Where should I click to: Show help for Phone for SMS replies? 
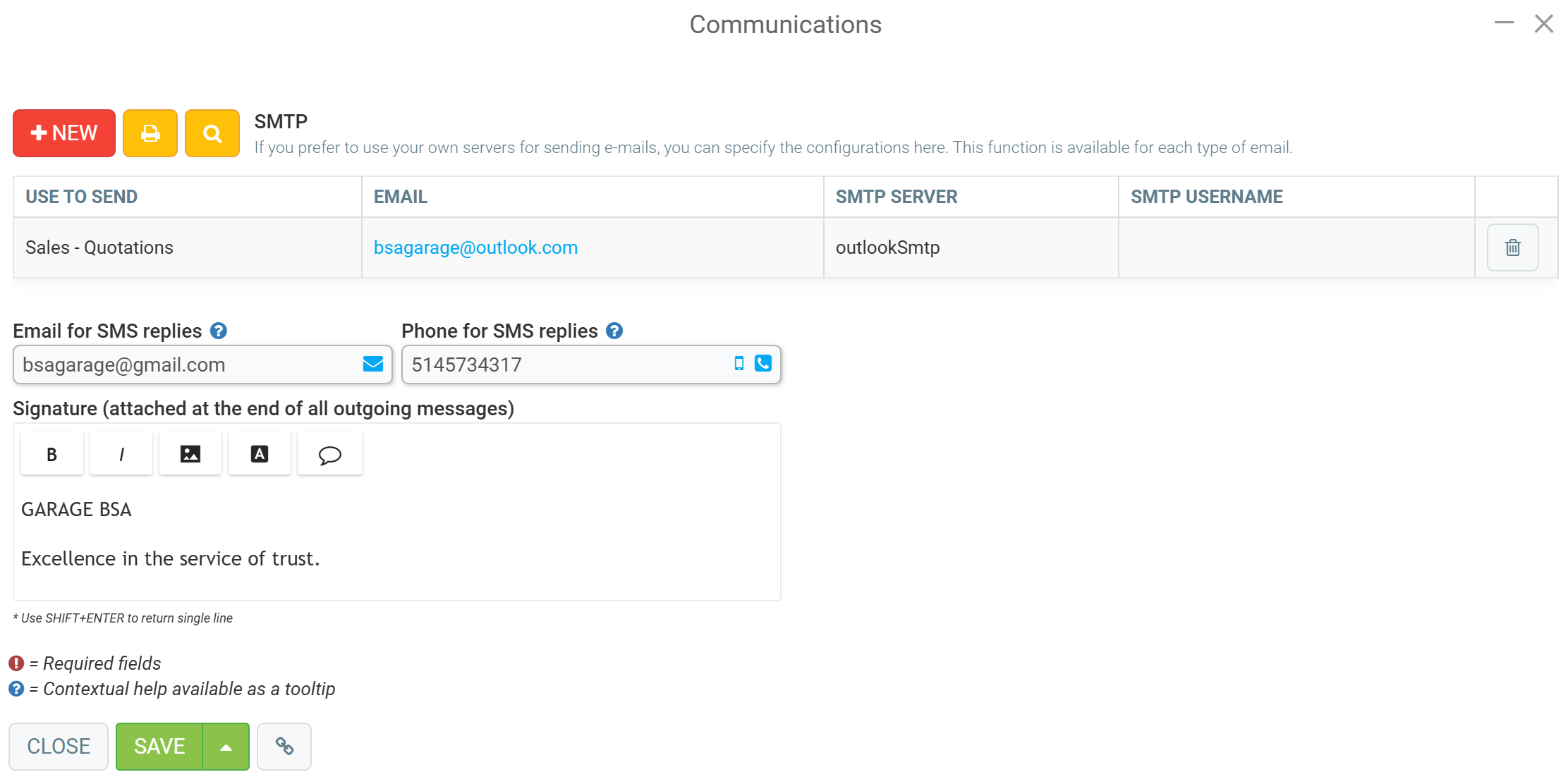(614, 331)
